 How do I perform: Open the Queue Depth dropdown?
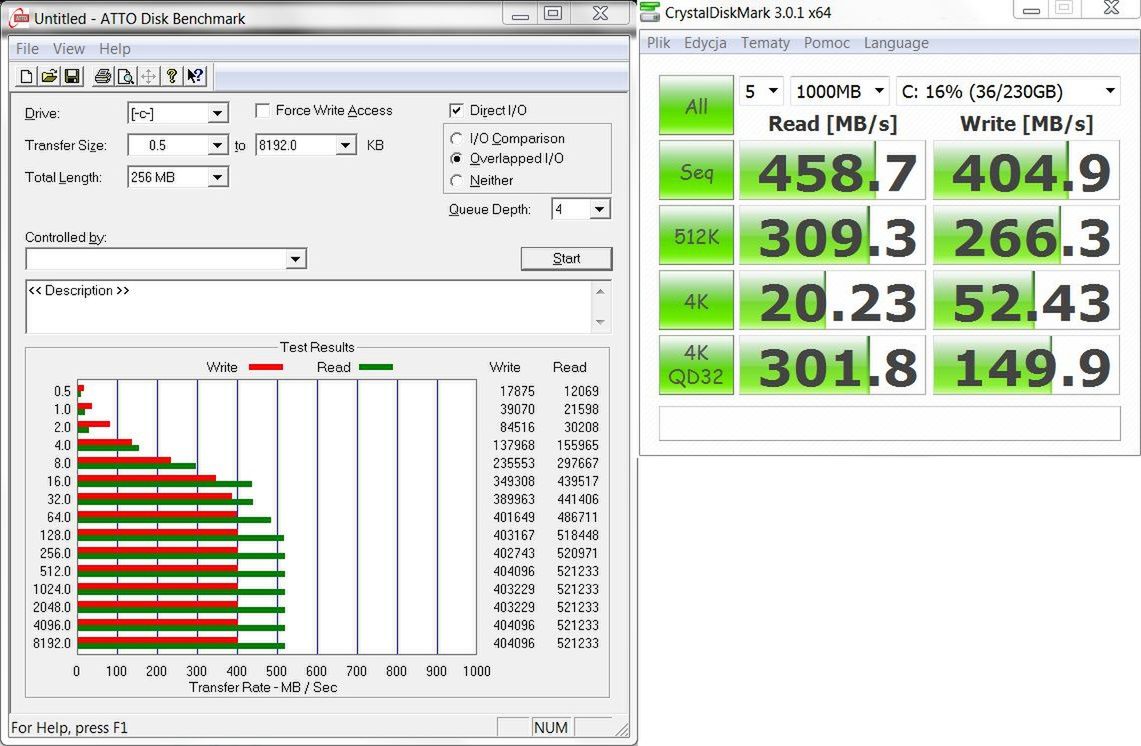(599, 210)
